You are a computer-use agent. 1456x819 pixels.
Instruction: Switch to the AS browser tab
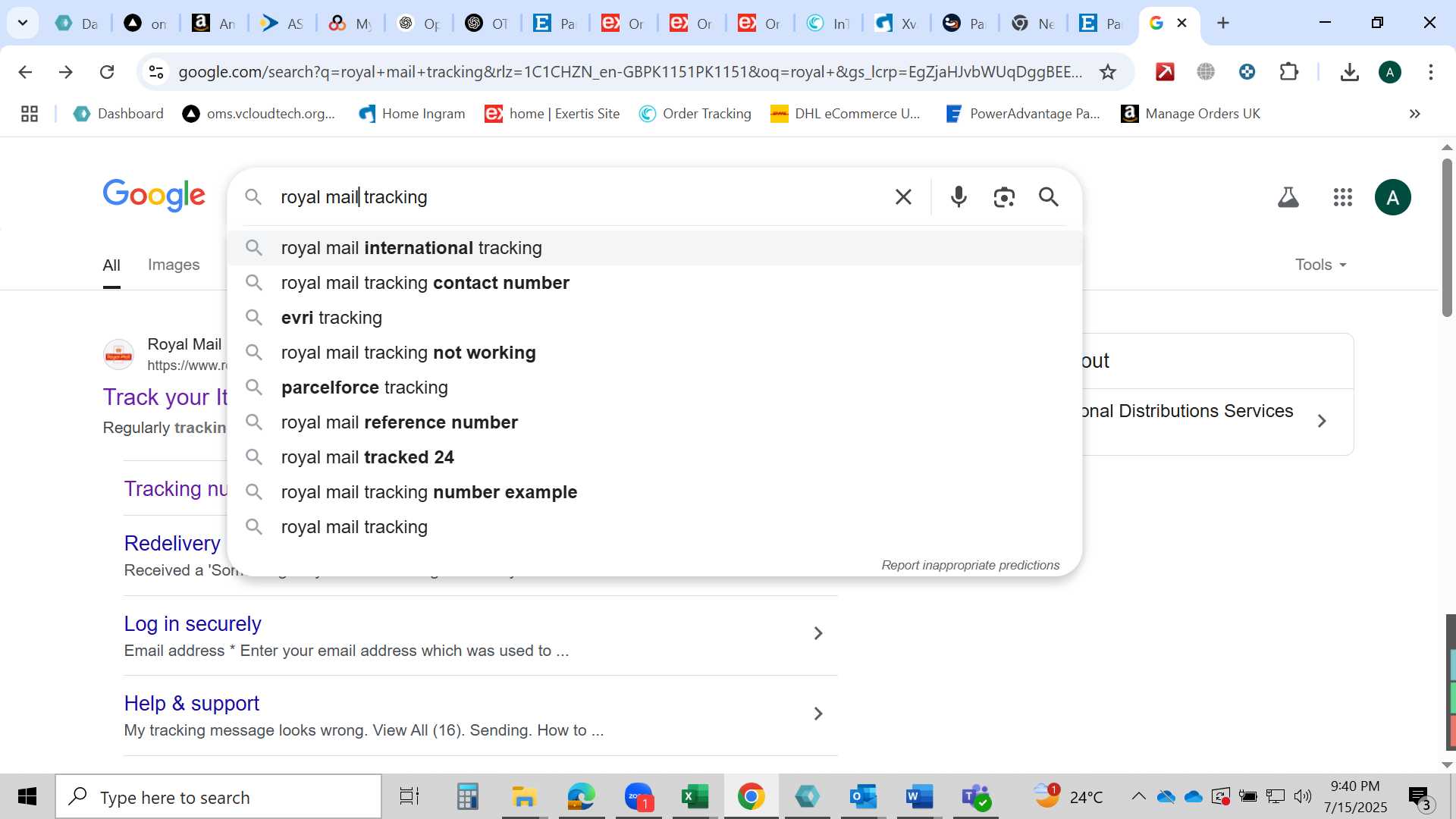[281, 23]
